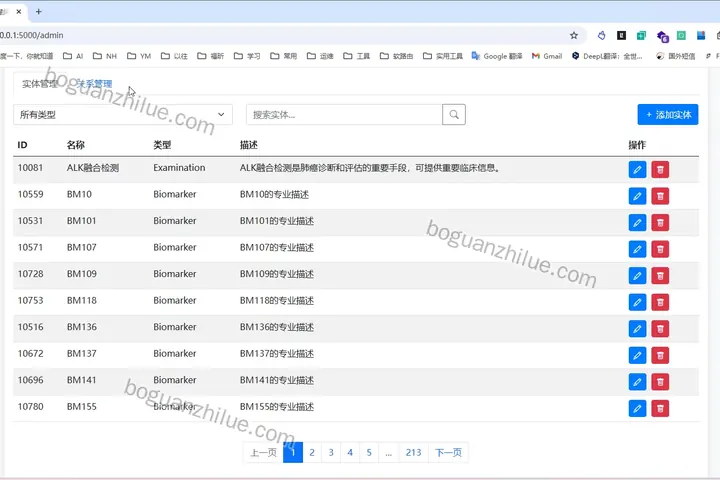
Task: Delete the BM107 entity
Action: 660,249
